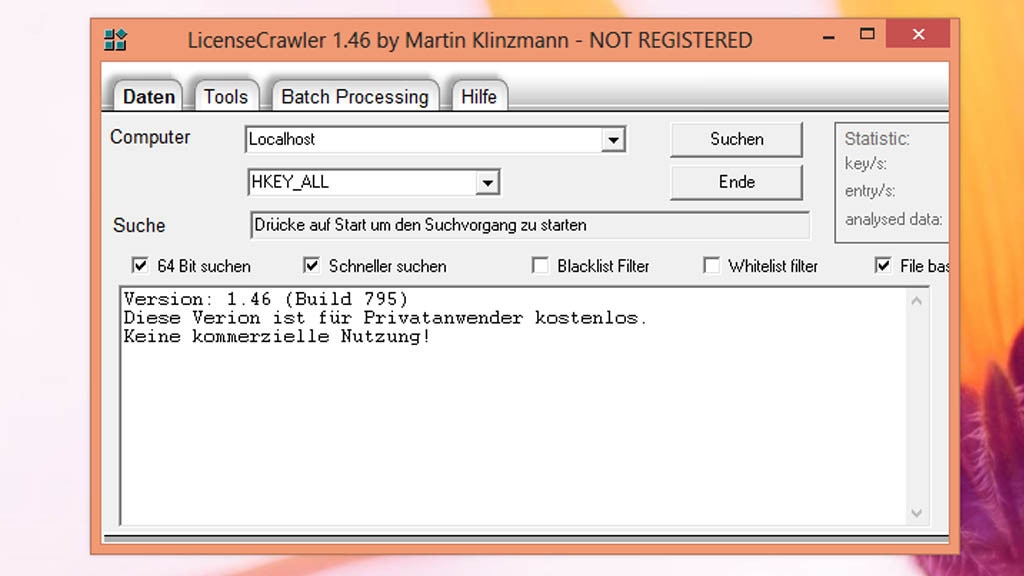
Task: Open the Batch Processing tab
Action: point(355,97)
